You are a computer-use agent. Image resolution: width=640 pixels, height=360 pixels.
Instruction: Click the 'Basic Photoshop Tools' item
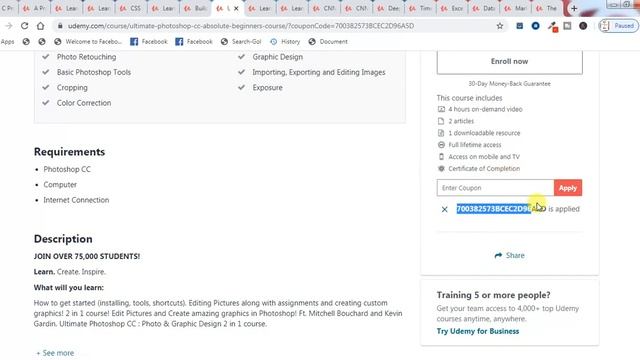click(94, 72)
